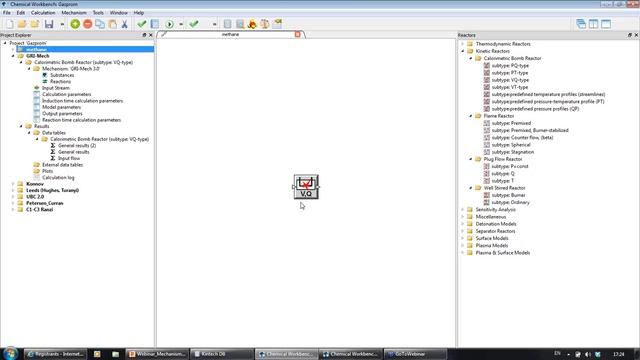640x360 pixels.
Task: Switch to Kintech DB taskbar window
Action: [221, 354]
